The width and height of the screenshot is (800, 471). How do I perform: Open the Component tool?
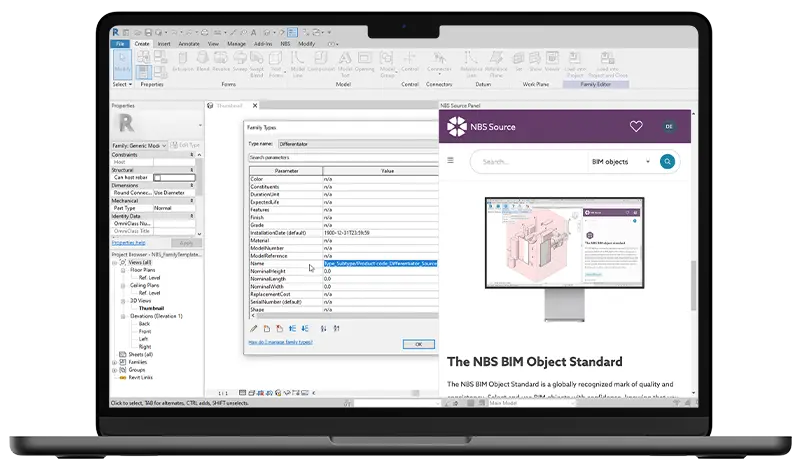(321, 62)
